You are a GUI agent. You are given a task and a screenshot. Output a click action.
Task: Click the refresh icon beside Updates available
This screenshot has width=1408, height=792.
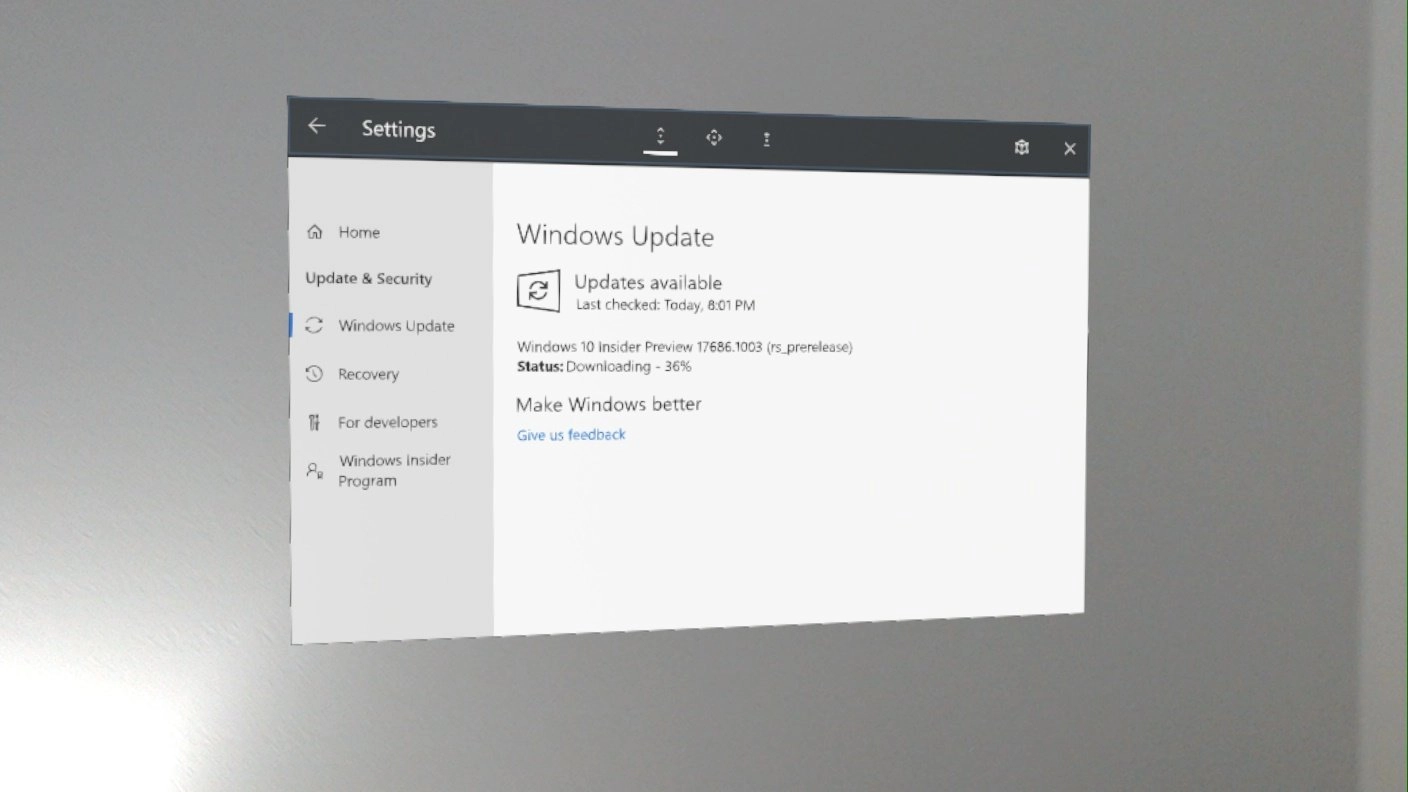538,291
